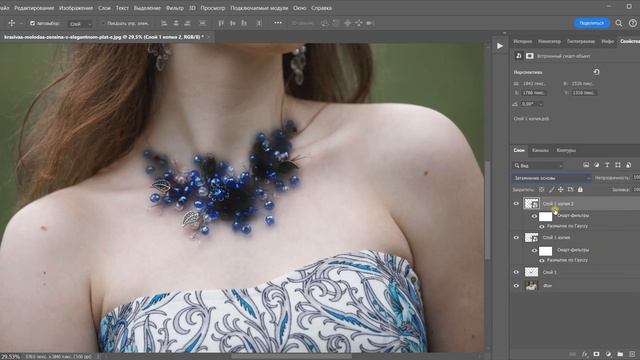Image resolution: width=640 pixels, height=360 pixels.
Task: Open the Фильтр menu
Action: 175,8
